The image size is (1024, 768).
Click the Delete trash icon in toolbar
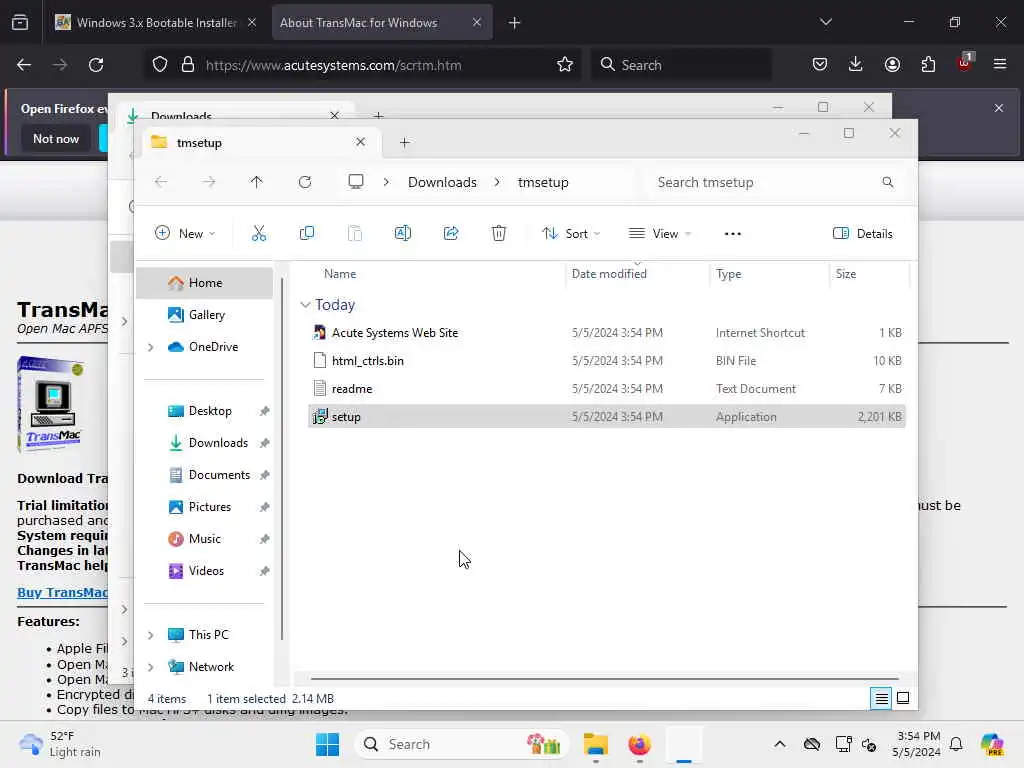pos(498,233)
